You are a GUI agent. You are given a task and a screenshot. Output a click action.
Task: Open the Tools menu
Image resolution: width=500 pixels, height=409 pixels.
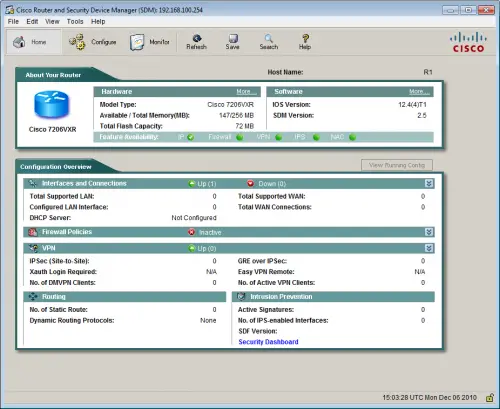click(75, 22)
